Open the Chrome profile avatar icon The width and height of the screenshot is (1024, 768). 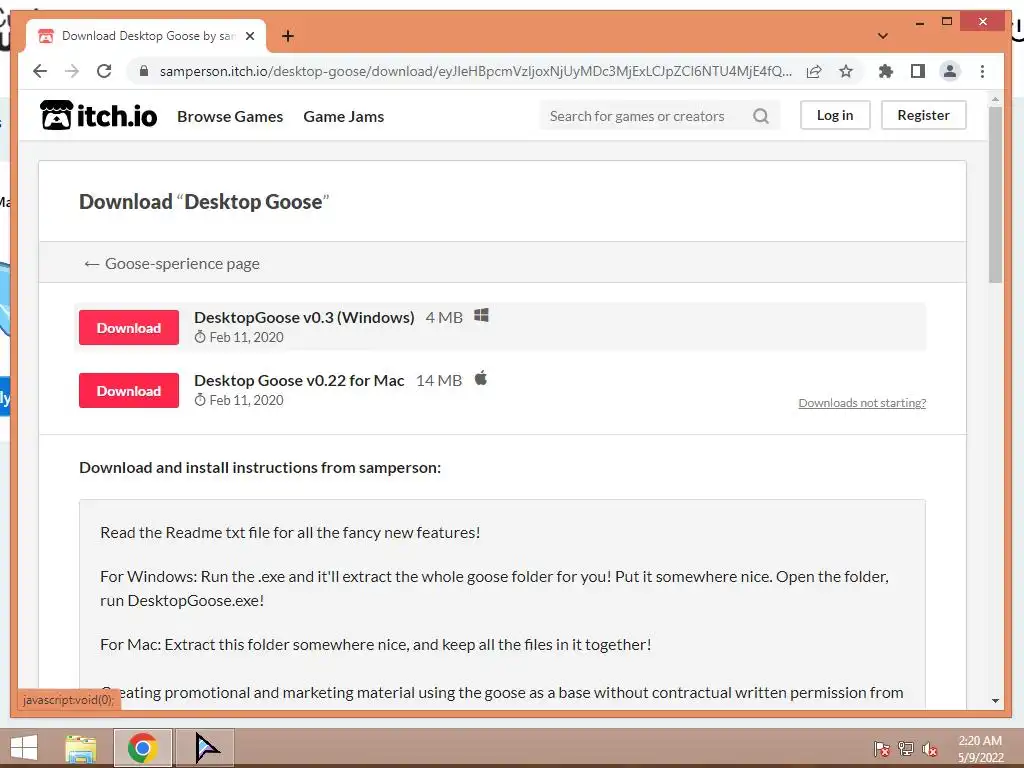(x=950, y=71)
